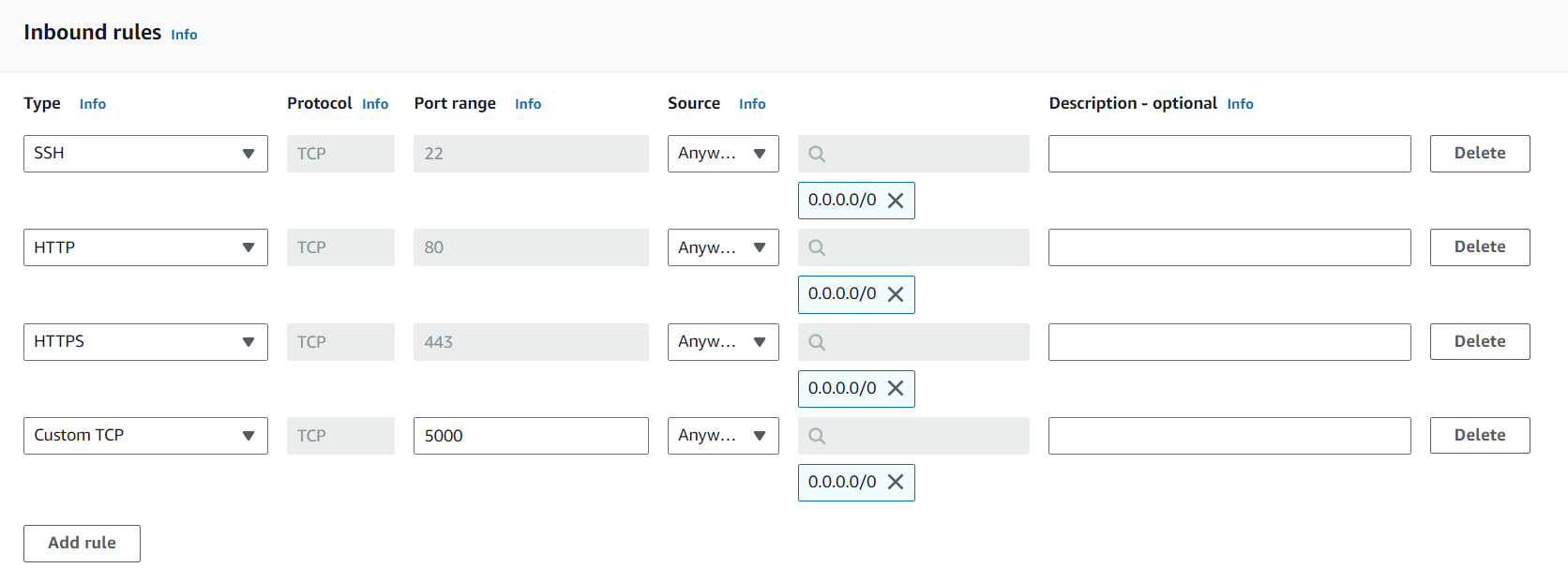Remove 0.0.0.0/0 source from Custom TCP rule
The image size is (1568, 583).
(896, 482)
